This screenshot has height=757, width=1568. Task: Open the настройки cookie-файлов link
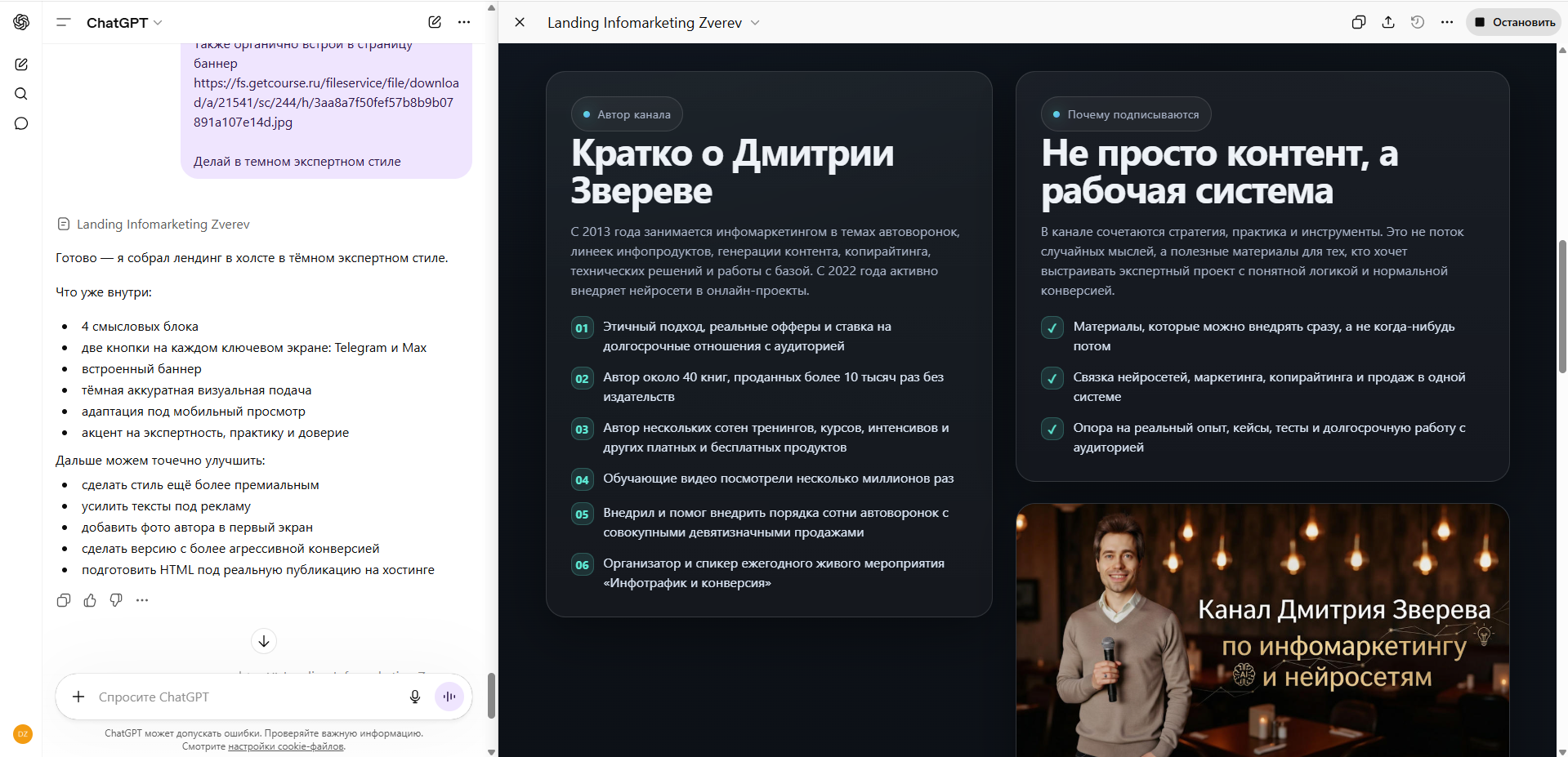285,746
